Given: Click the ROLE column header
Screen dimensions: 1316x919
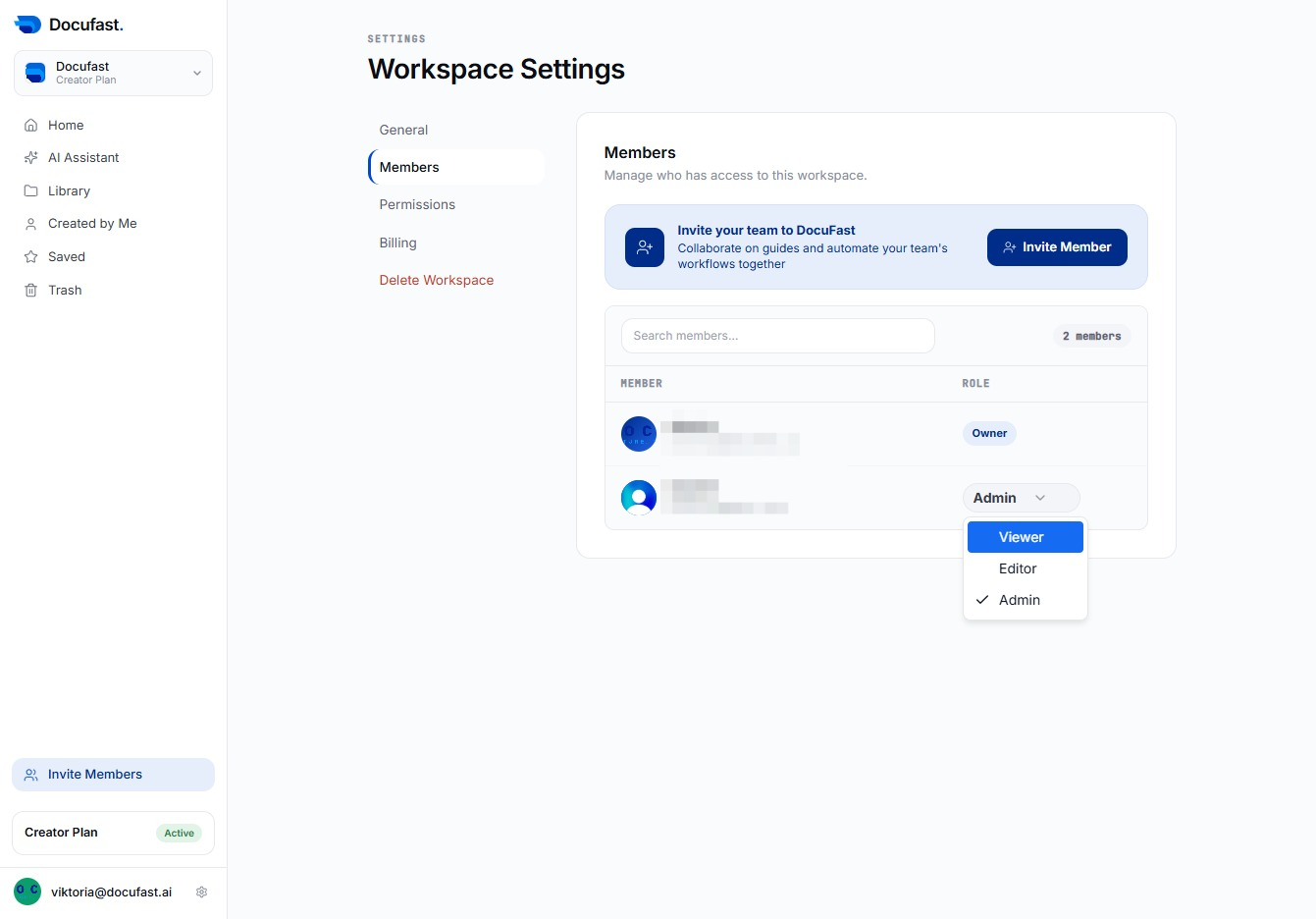Looking at the screenshot, I should click(x=975, y=384).
